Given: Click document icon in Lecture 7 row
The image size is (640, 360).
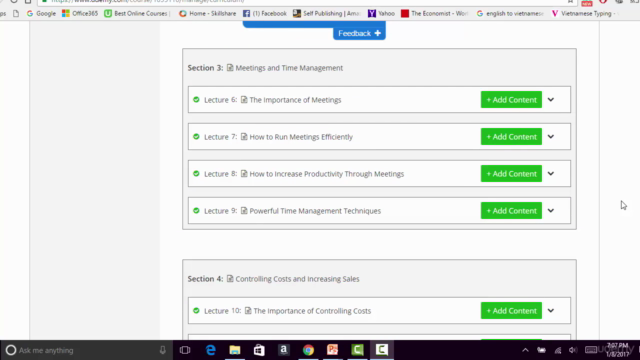Looking at the screenshot, I should click(x=244, y=137).
